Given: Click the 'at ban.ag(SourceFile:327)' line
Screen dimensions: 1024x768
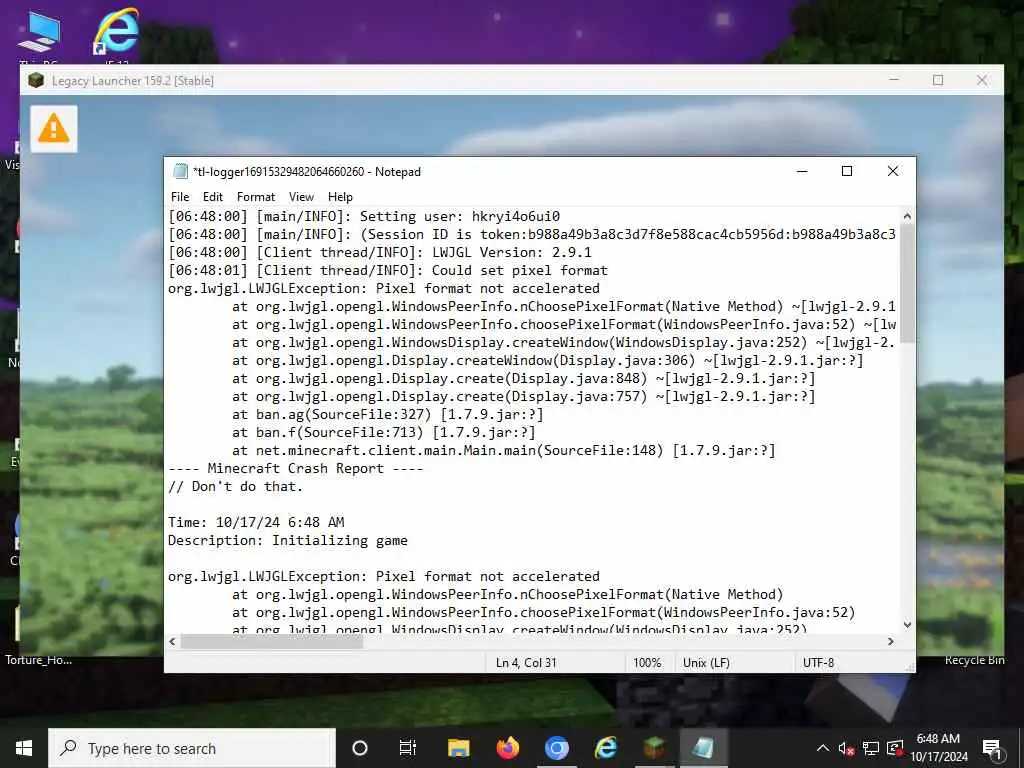Looking at the screenshot, I should pyautogui.click(x=387, y=414).
